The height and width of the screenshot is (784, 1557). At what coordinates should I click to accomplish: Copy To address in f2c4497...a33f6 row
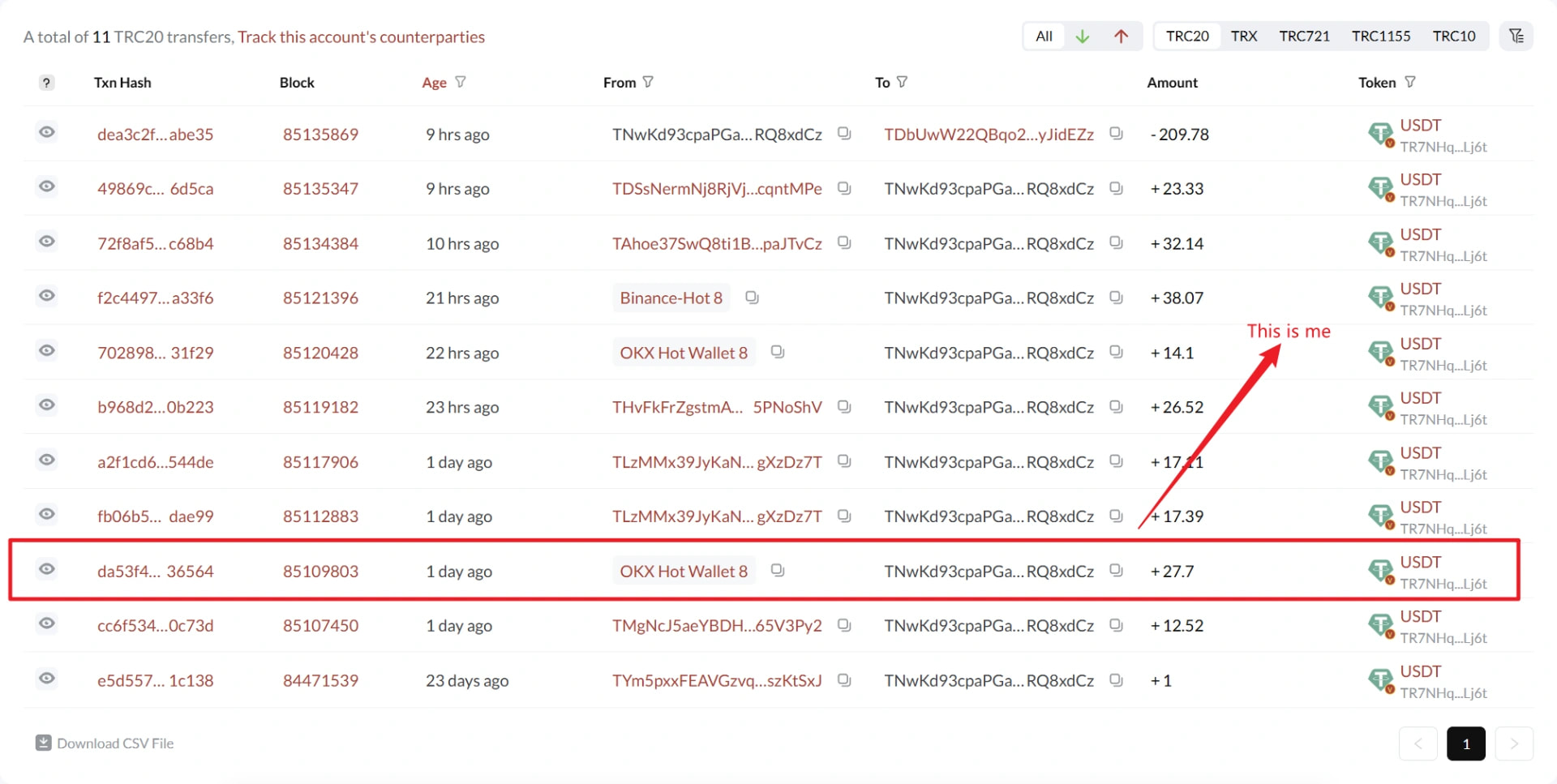coord(1116,298)
